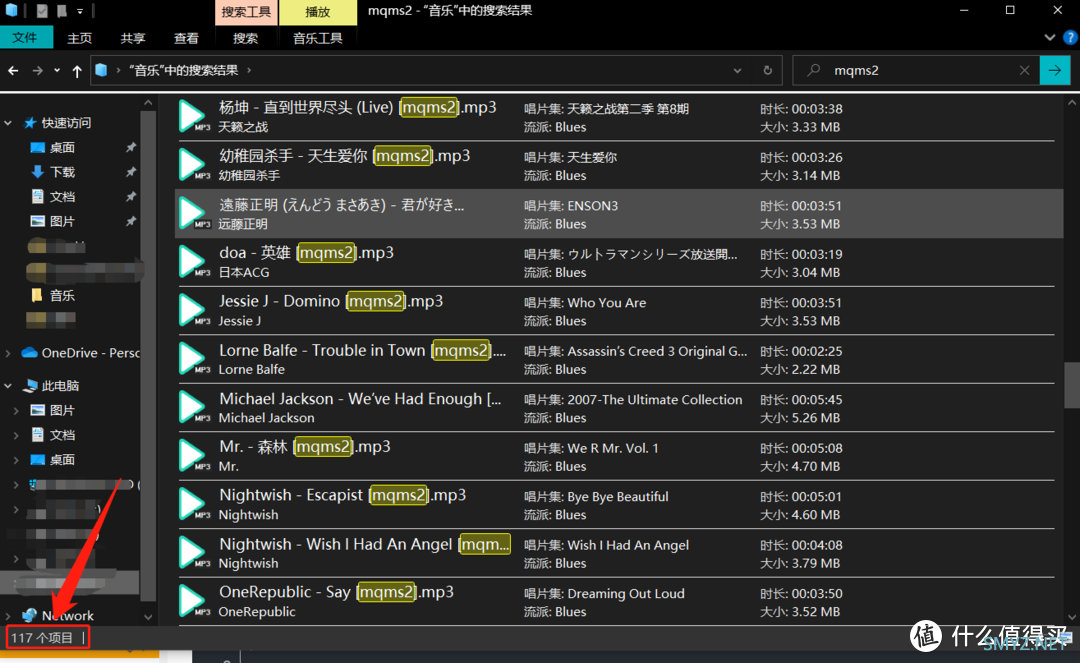Navigate up one folder level
The image size is (1080, 663).
[x=76, y=70]
